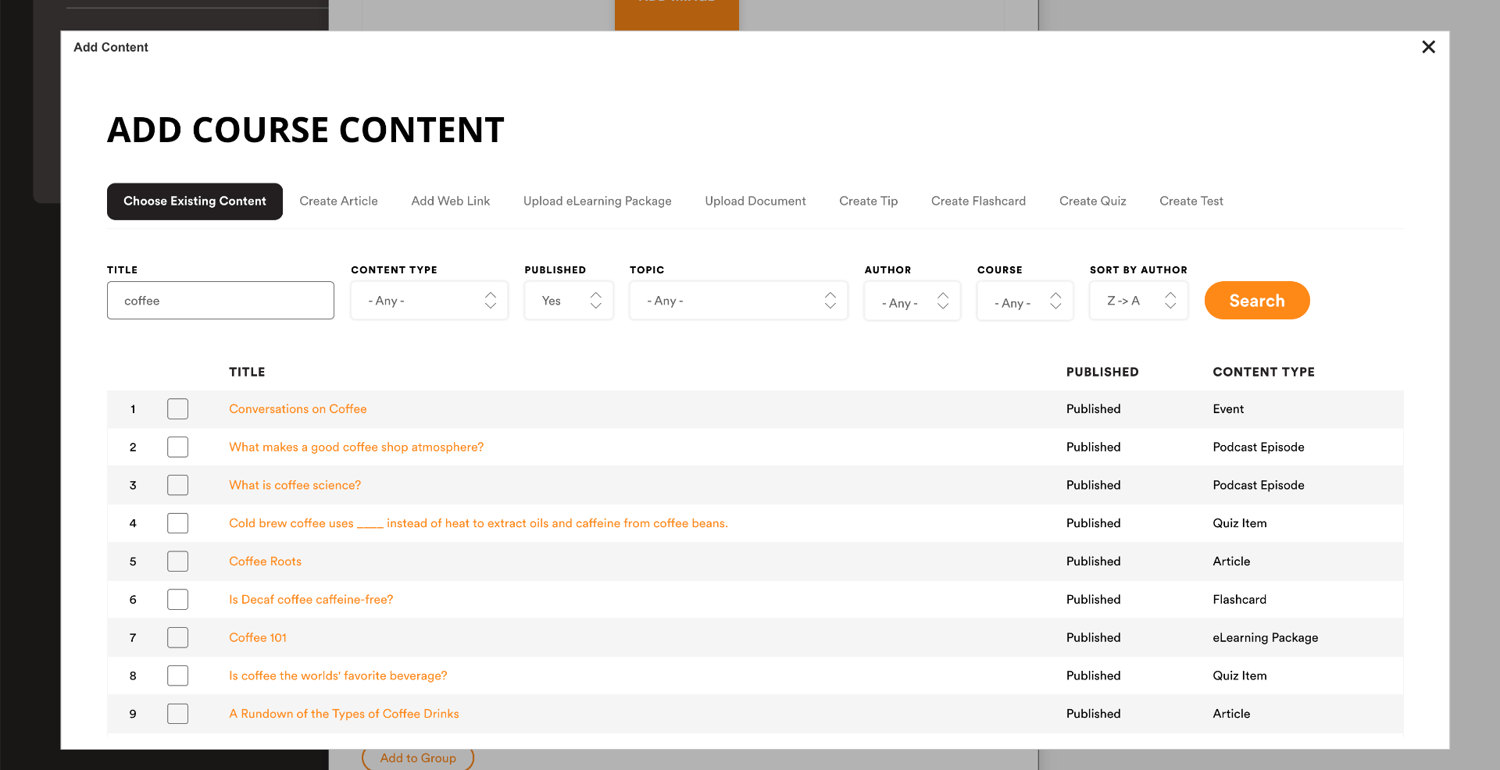
Task: Expand the Course filter dropdown
Action: (1024, 302)
